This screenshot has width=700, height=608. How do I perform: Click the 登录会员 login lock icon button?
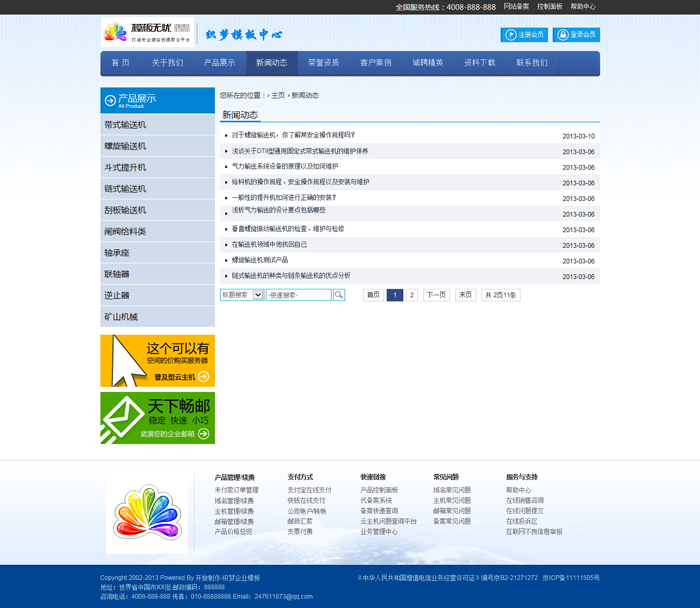563,35
